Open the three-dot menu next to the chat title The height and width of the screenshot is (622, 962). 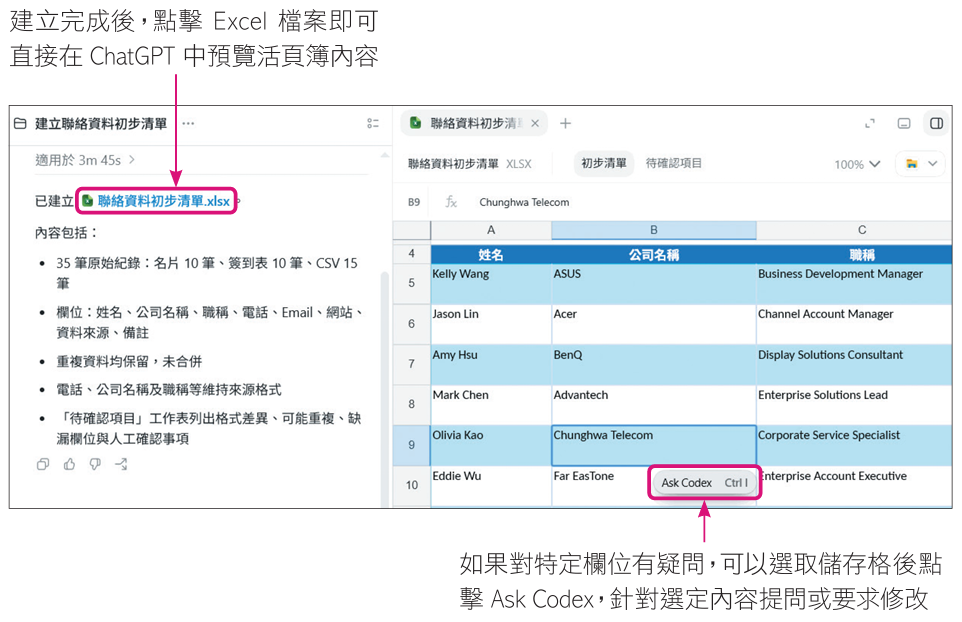pyautogui.click(x=188, y=123)
